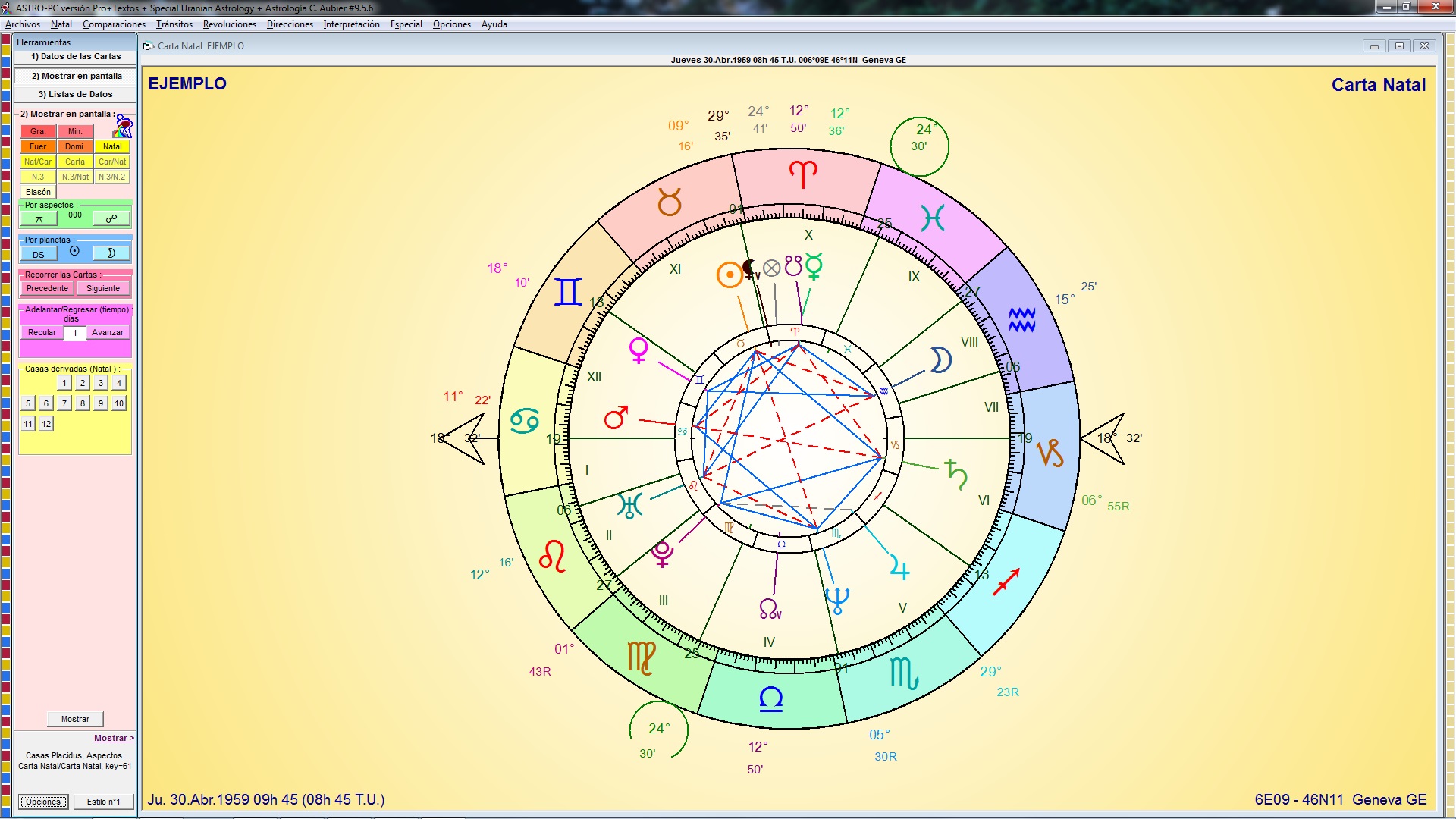This screenshot has height=819, width=1456.
Task: Click the Uranus glyph in house II
Action: tap(629, 505)
